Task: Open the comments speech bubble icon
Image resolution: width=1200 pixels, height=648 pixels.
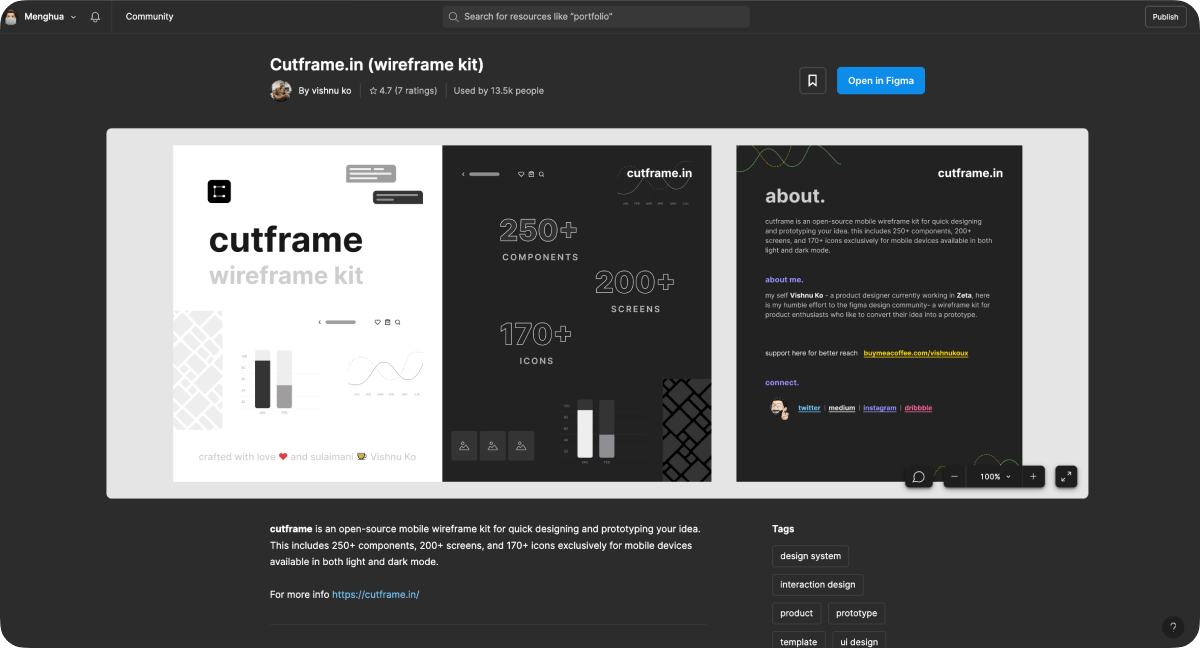Action: [x=919, y=477]
